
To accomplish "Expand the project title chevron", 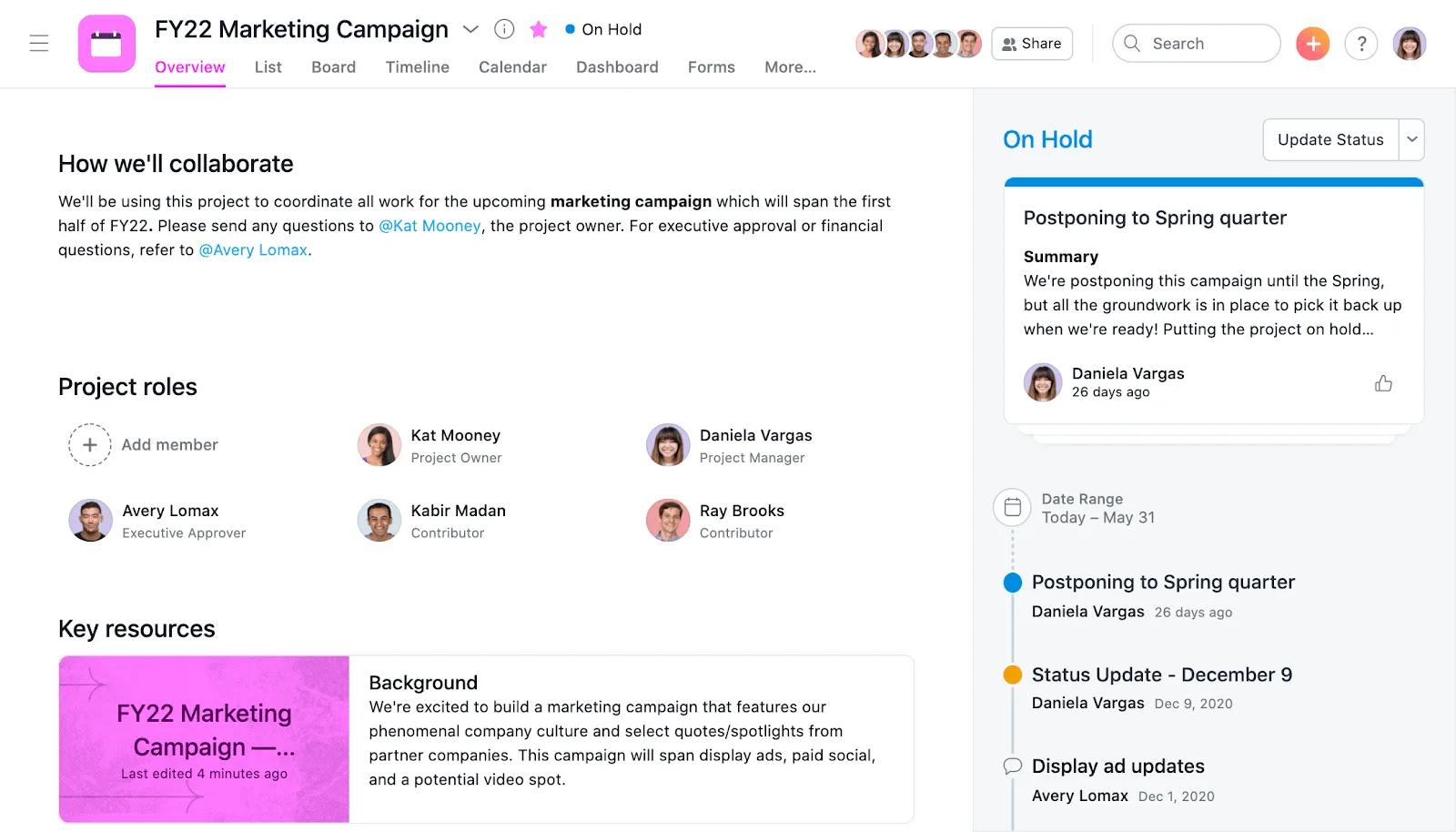I will click(470, 29).
